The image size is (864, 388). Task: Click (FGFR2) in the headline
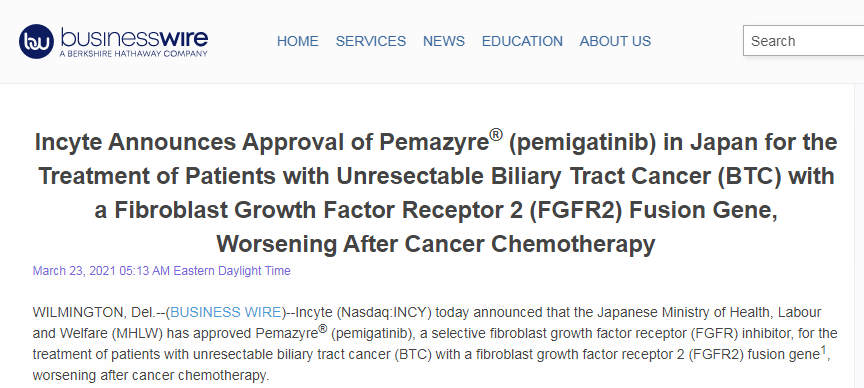[x=575, y=210]
